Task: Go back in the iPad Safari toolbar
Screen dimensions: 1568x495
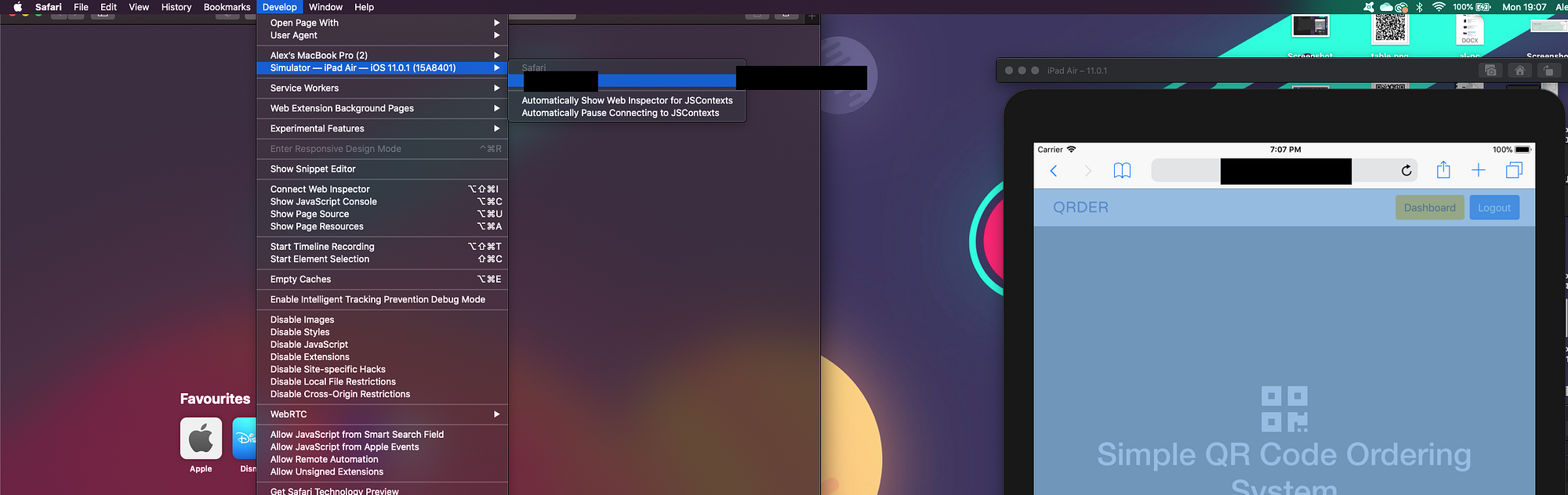Action: coord(1054,171)
